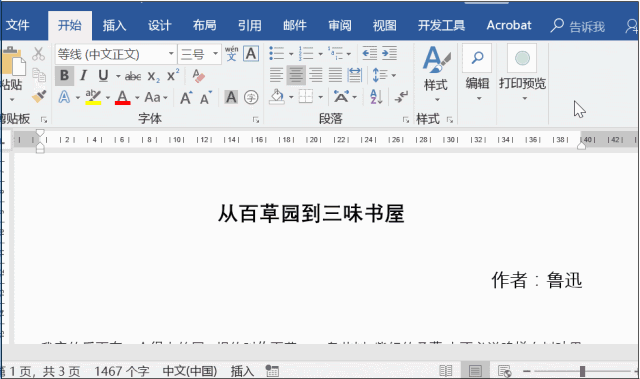This screenshot has height=379, width=640.
Task: Click the 打印预览 print preview button
Action: pyautogui.click(x=522, y=73)
